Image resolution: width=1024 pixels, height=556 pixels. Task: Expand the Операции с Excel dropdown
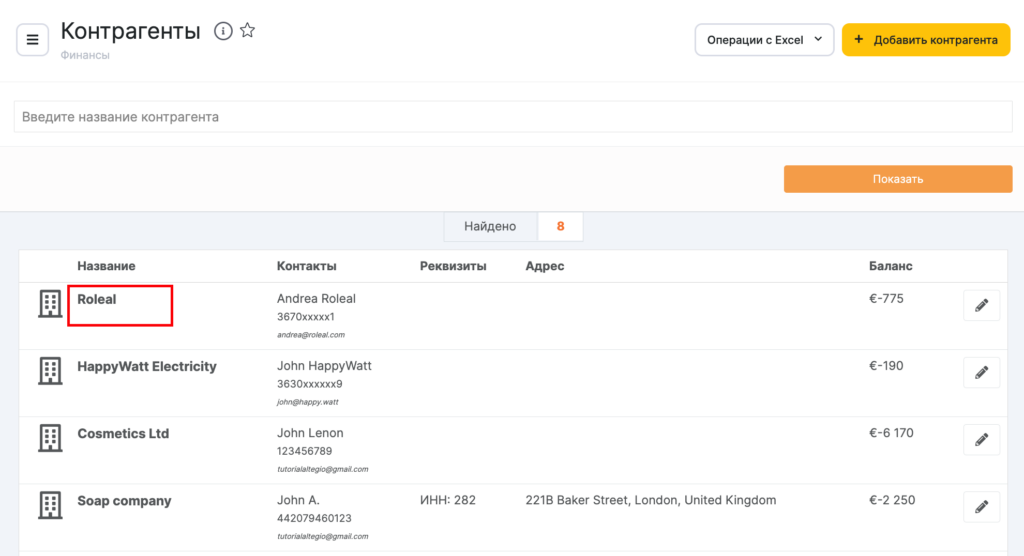coord(764,40)
